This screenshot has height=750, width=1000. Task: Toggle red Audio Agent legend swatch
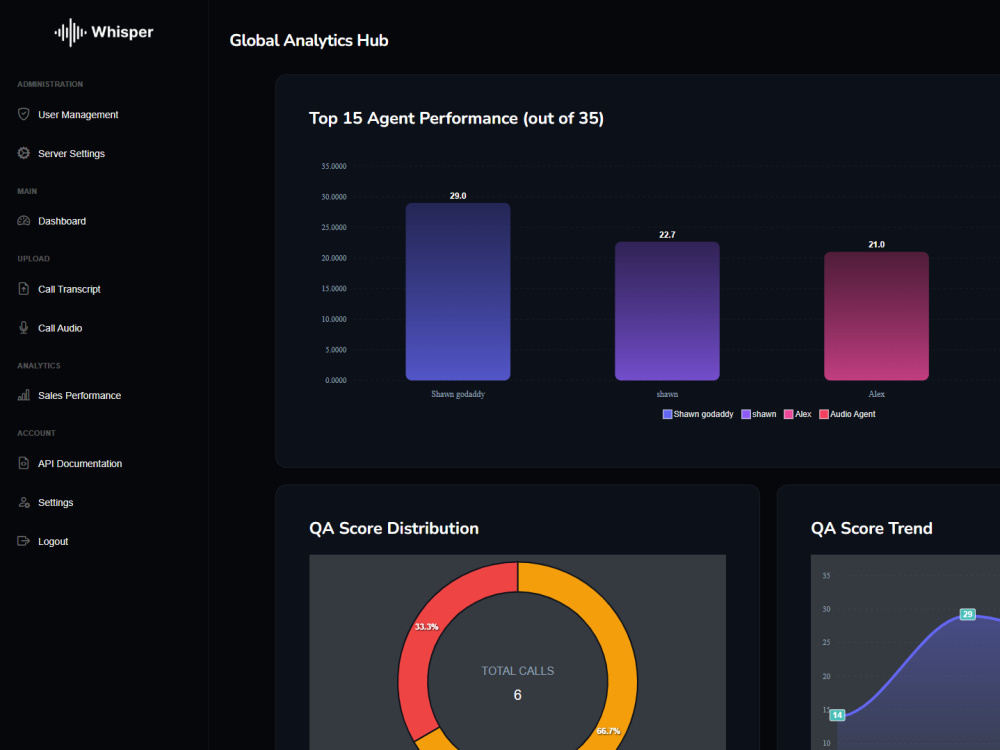tap(823, 415)
